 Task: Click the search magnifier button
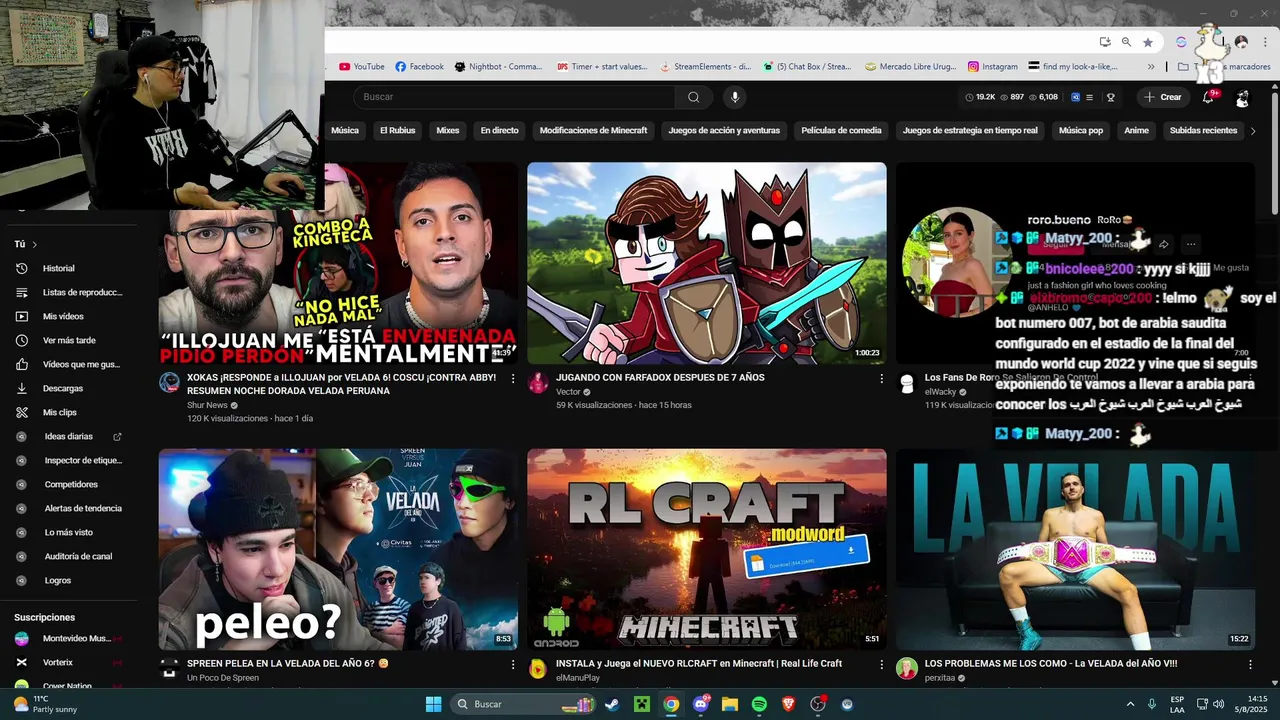point(694,97)
